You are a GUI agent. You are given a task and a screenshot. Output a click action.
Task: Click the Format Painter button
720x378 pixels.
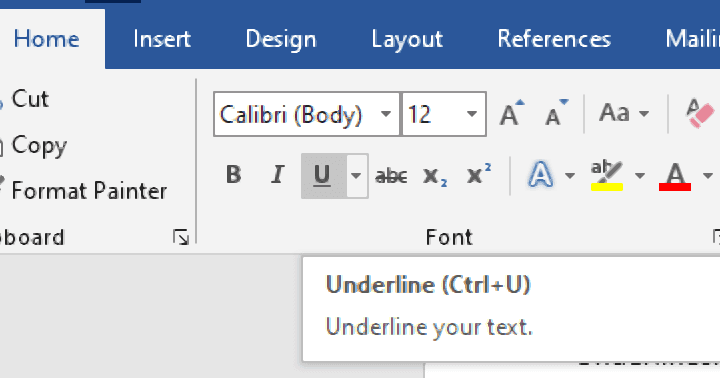tap(85, 191)
